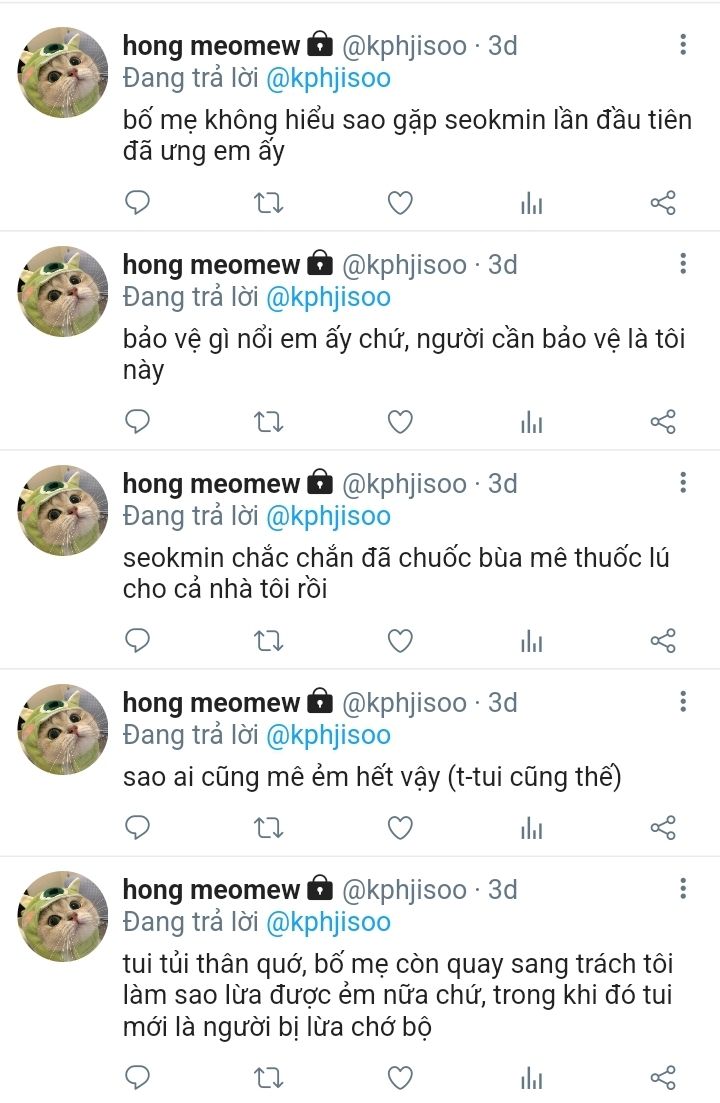Reply to the tweet about meeting seokmin first time
720x1103 pixels.
tap(137, 203)
